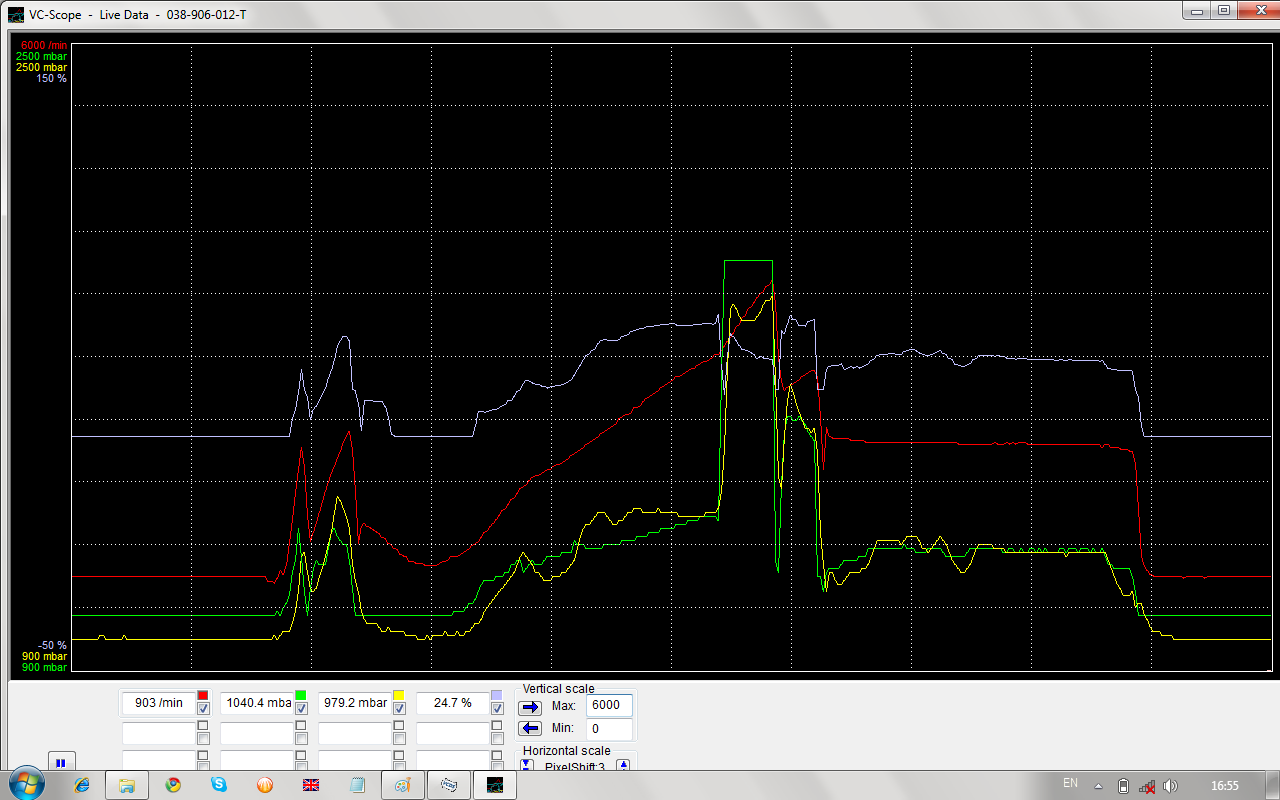1280x800 pixels.
Task: Open VC-Scope from the taskbar
Action: click(494, 785)
